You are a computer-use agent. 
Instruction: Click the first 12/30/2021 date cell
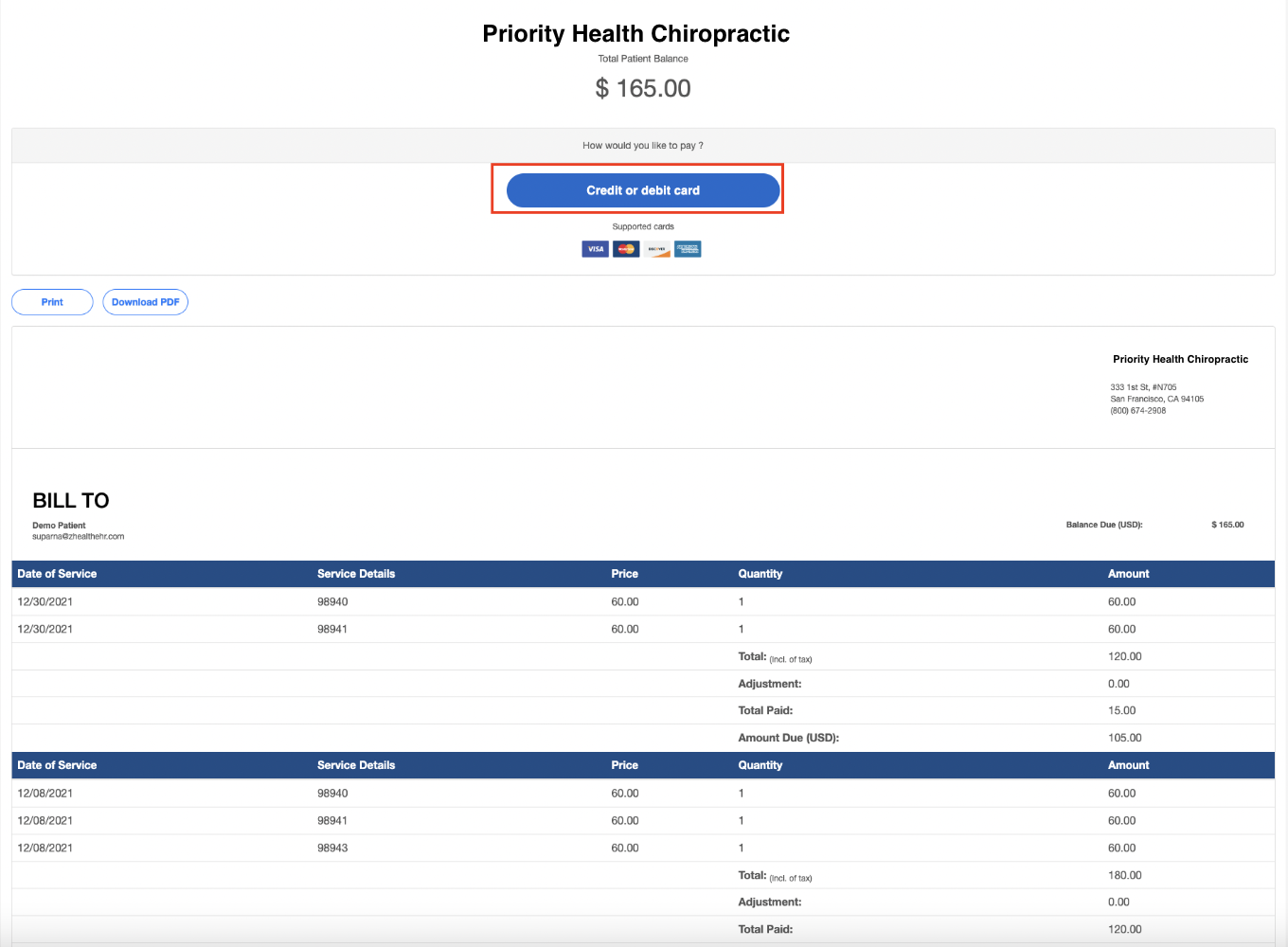pos(45,602)
